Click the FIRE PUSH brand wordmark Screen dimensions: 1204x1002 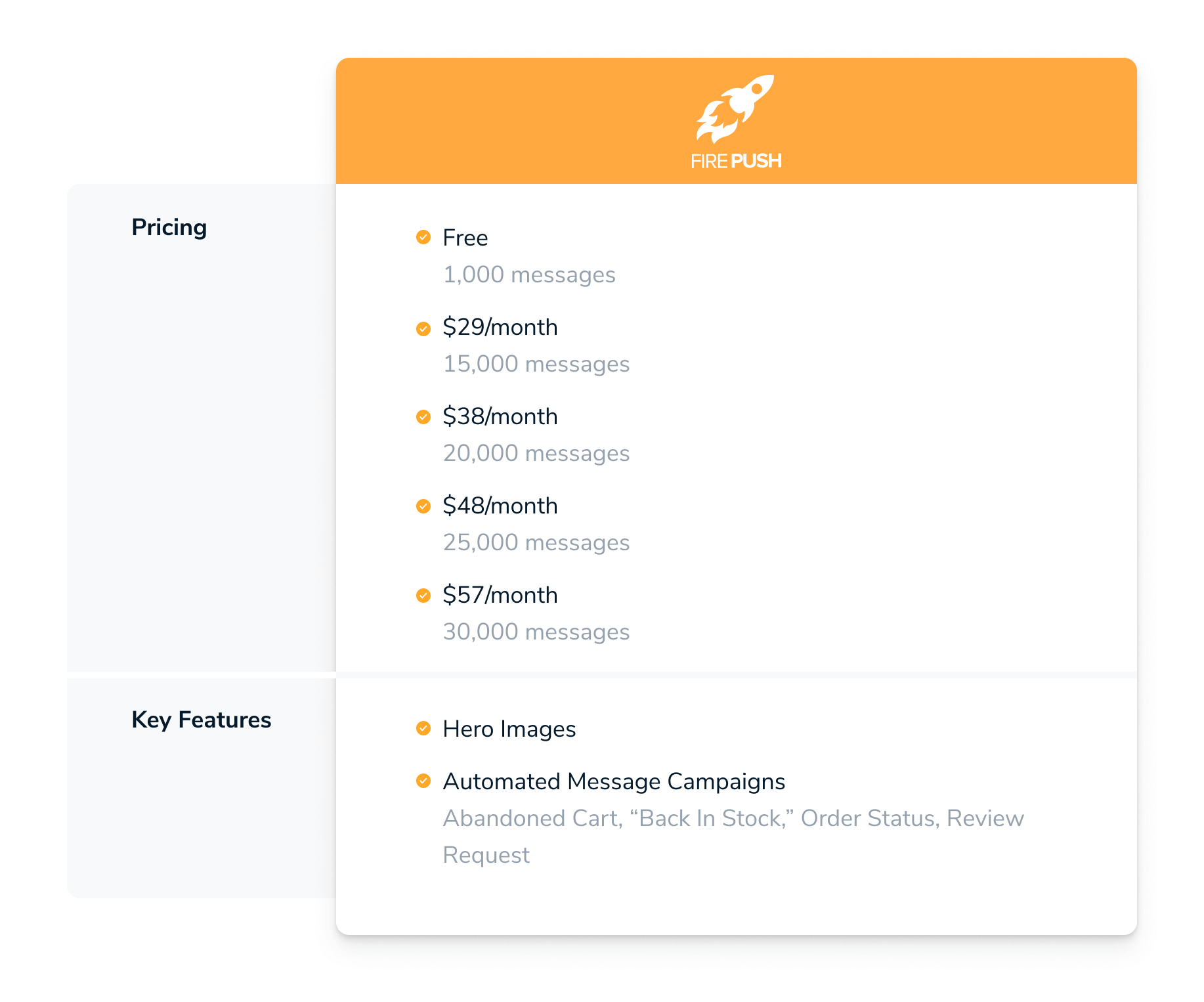[736, 161]
